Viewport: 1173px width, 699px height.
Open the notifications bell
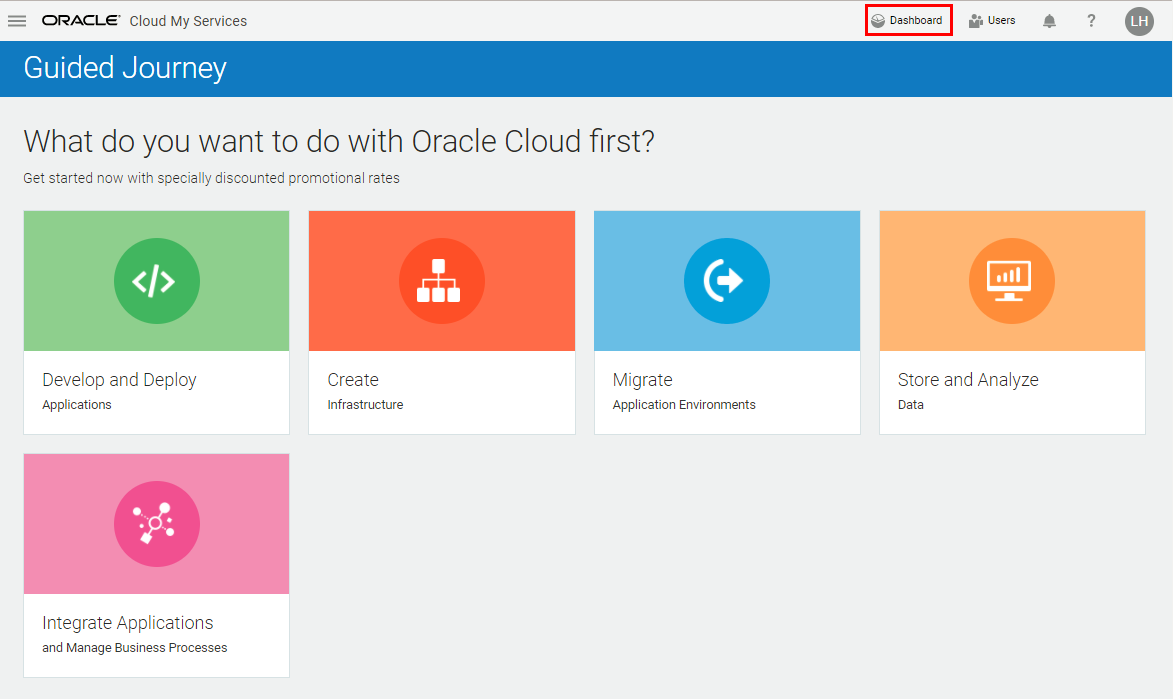click(1049, 20)
